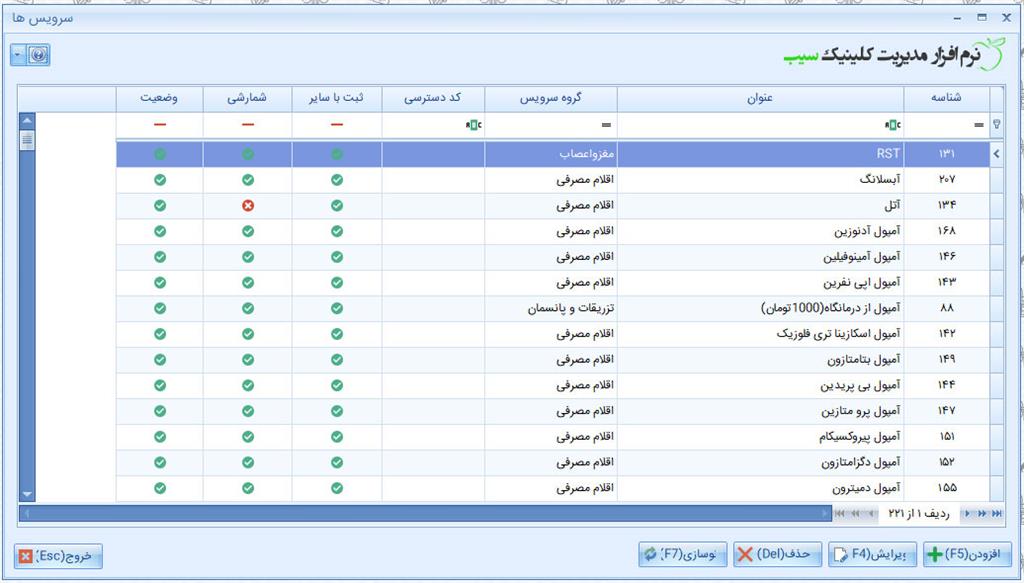Click the Refresh (نوسازی F7) arrows icon

coord(651,554)
